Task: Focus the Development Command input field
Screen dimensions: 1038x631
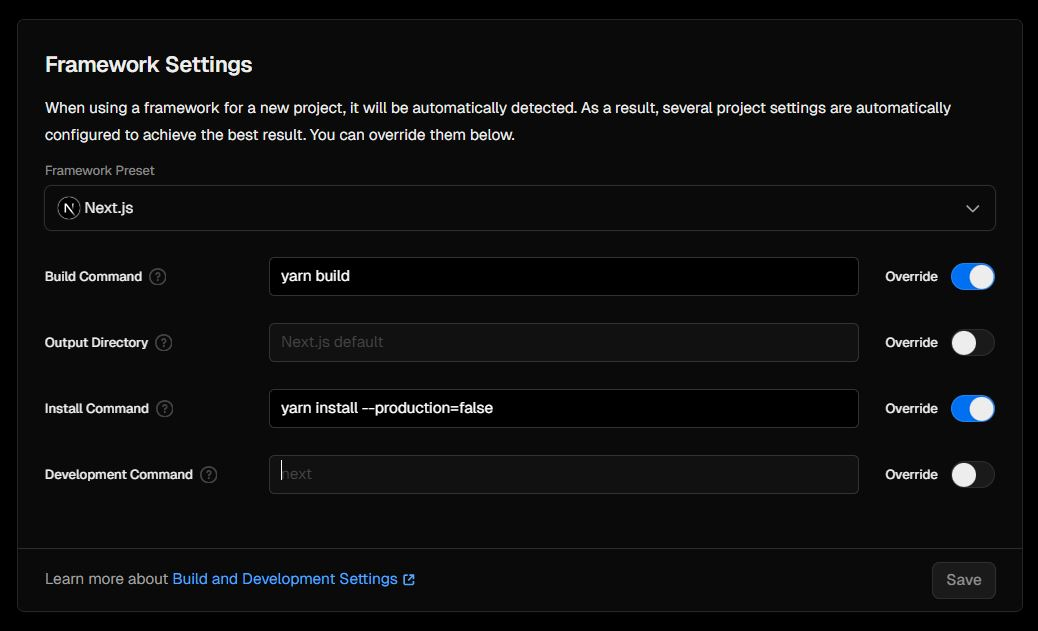Action: click(563, 474)
